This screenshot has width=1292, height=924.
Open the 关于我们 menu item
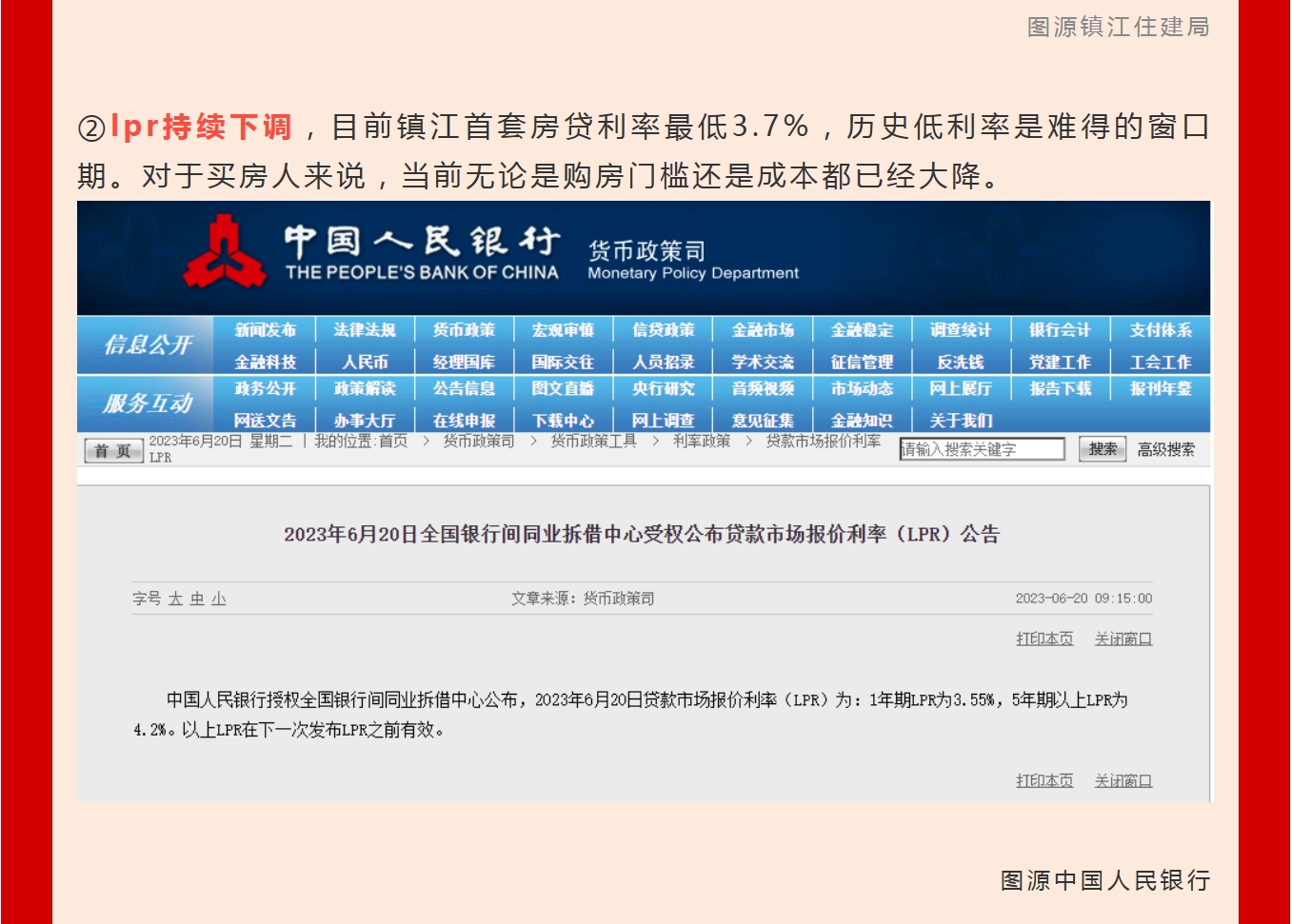click(x=961, y=420)
